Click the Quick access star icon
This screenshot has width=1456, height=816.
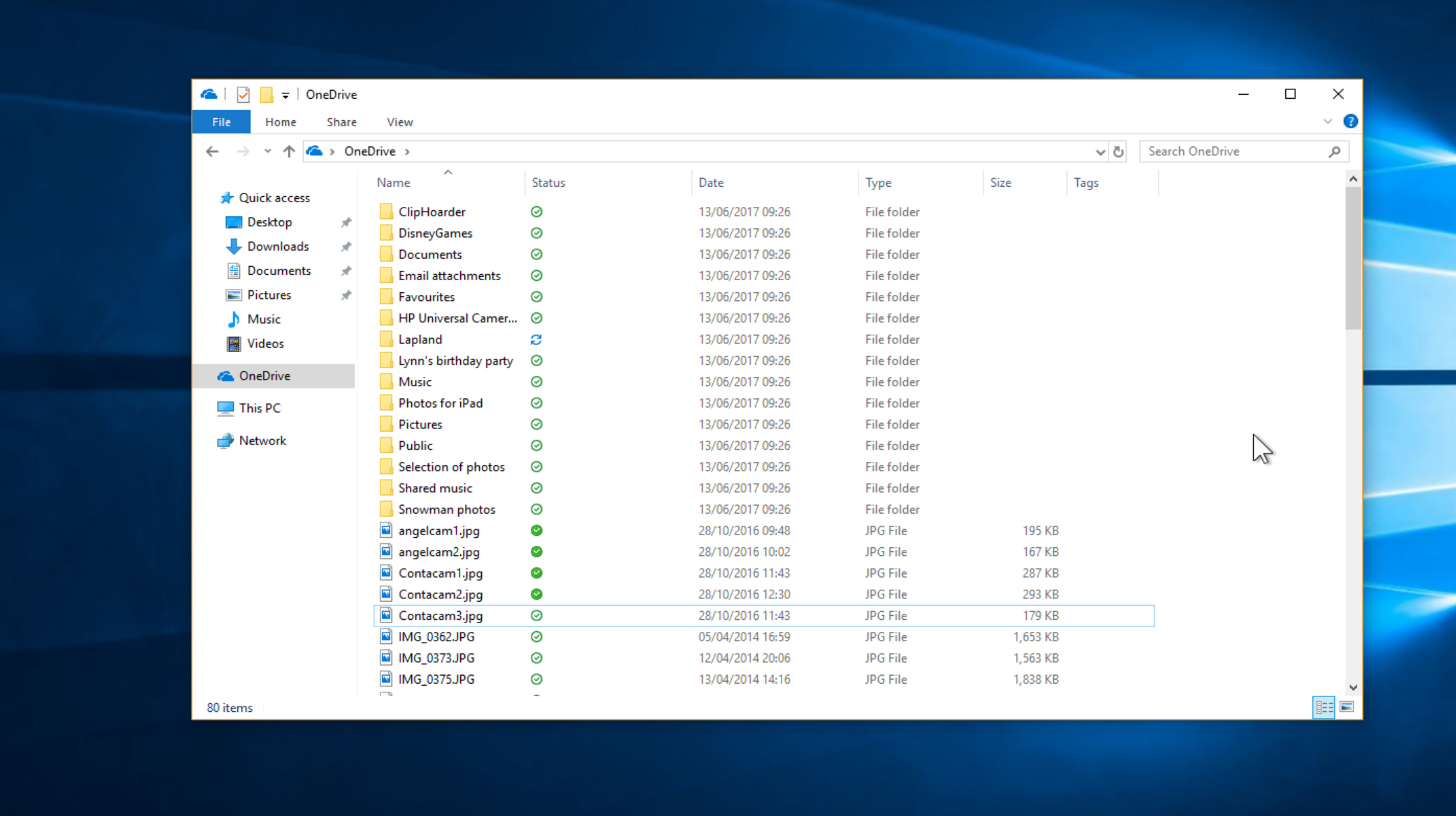225,197
